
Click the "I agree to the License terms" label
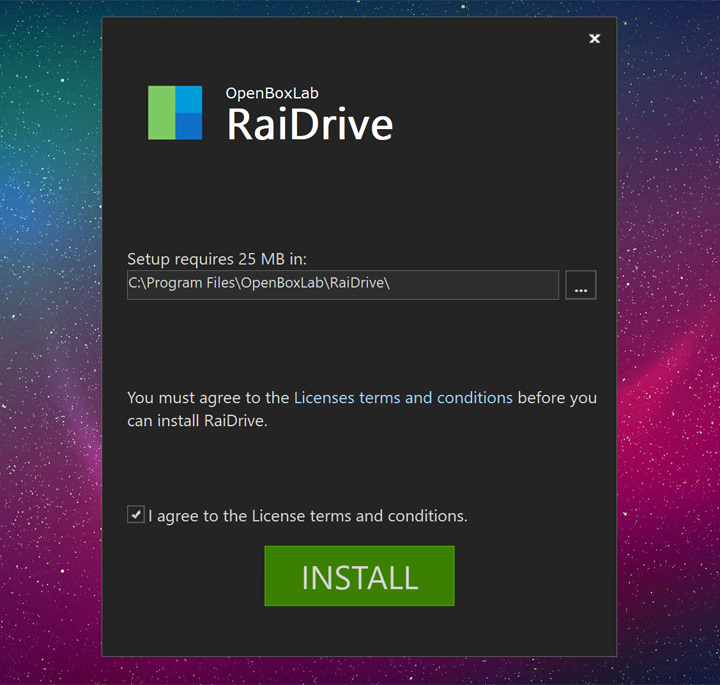pos(308,516)
